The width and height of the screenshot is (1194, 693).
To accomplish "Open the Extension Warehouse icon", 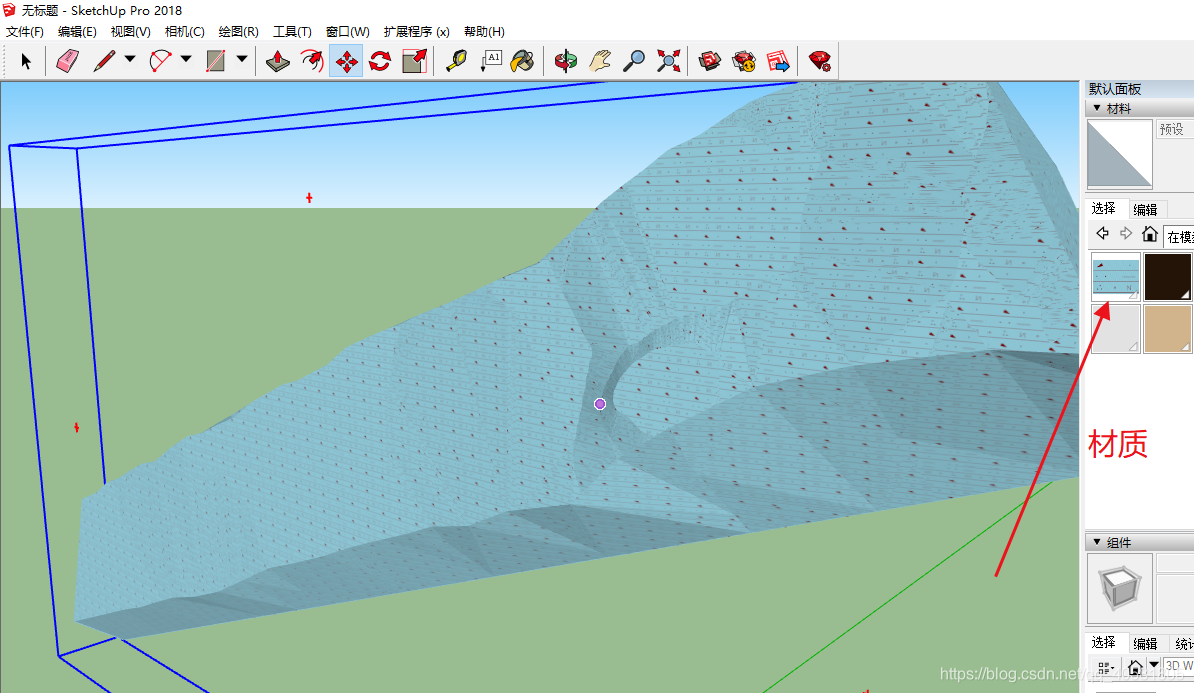I will [744, 61].
